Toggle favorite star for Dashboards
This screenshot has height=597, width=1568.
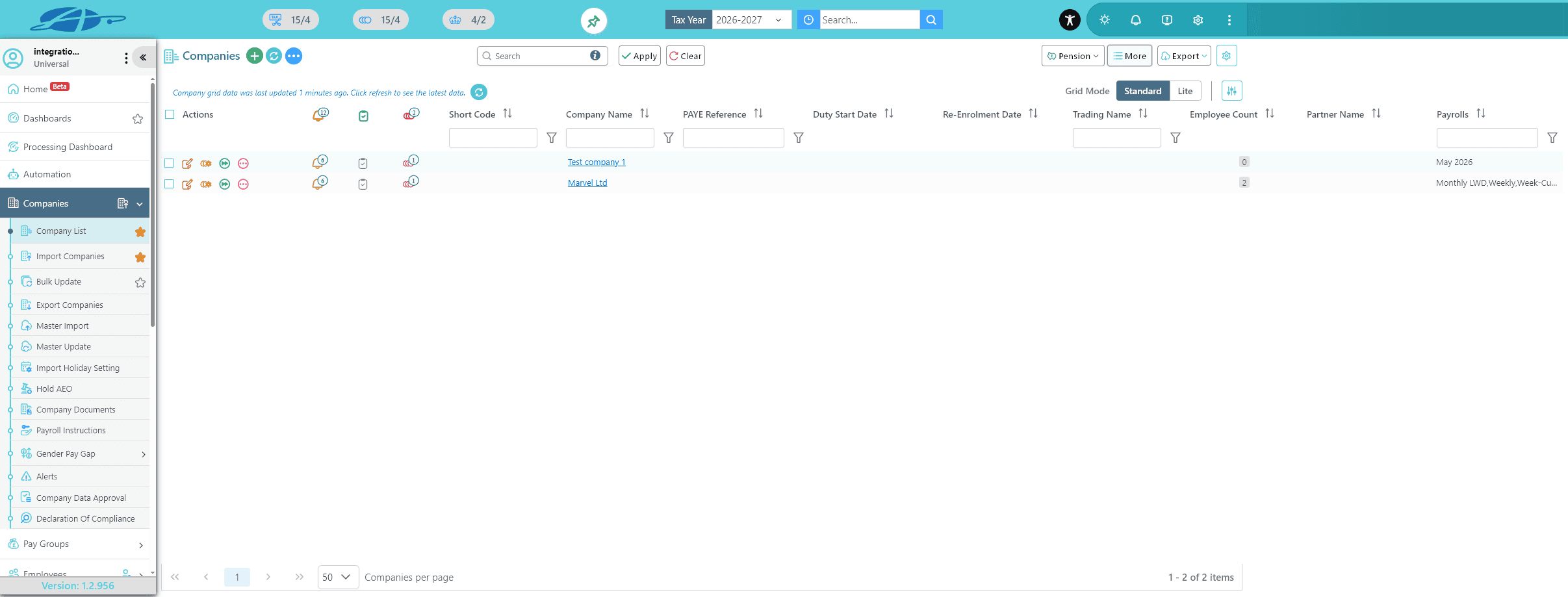[138, 119]
